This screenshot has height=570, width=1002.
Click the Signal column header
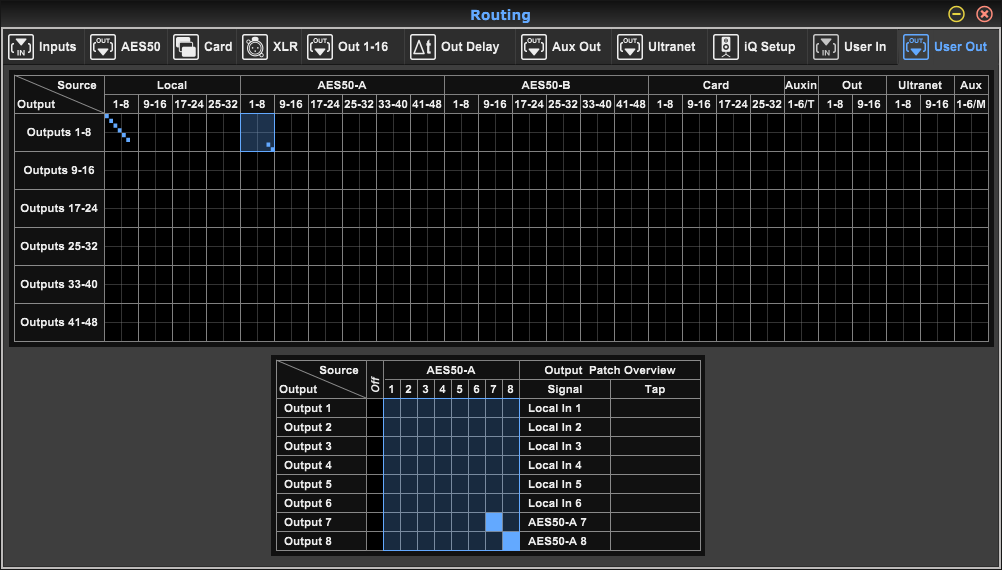[565, 389]
